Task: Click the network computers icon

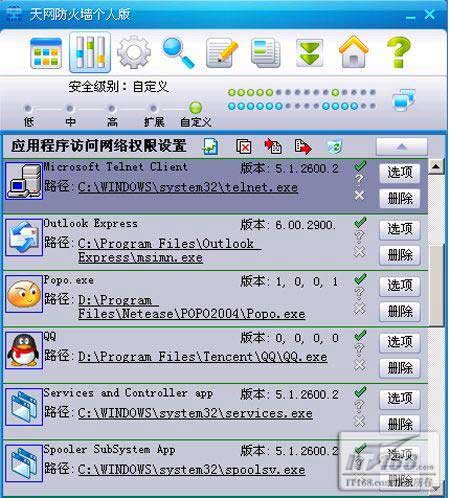Action: [404, 99]
